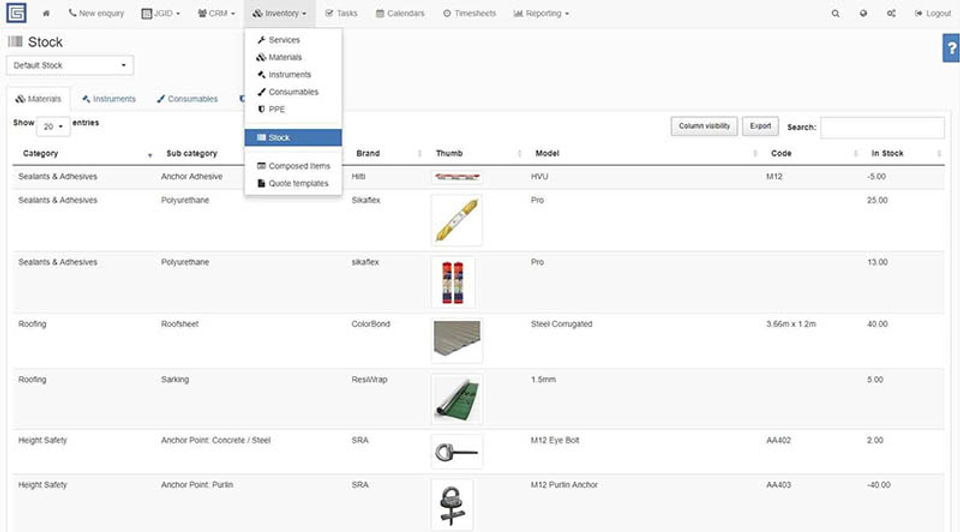Click New enquiry in the navbar
This screenshot has width=960, height=532.
[96, 13]
